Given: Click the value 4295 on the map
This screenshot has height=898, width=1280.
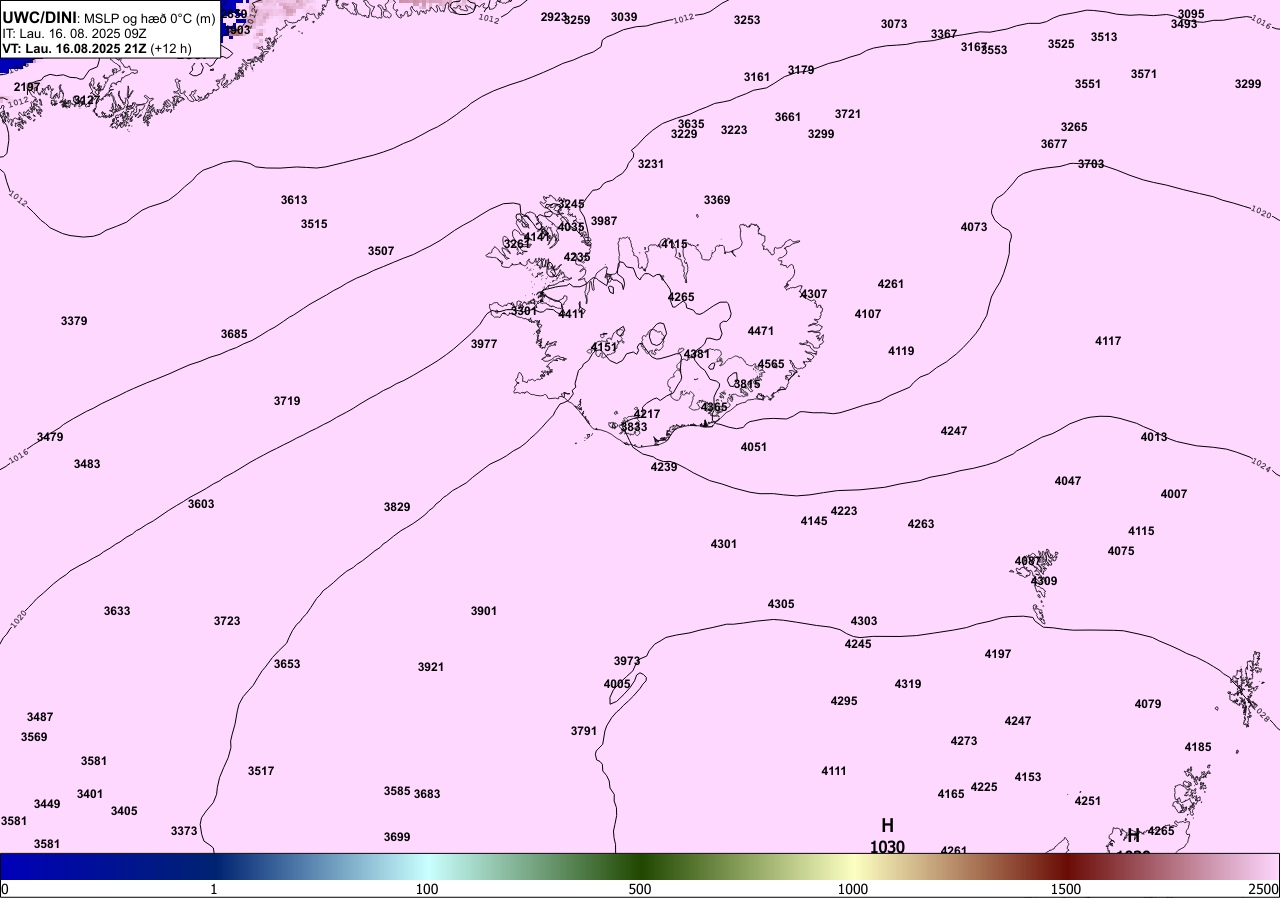Looking at the screenshot, I should click(x=844, y=701).
